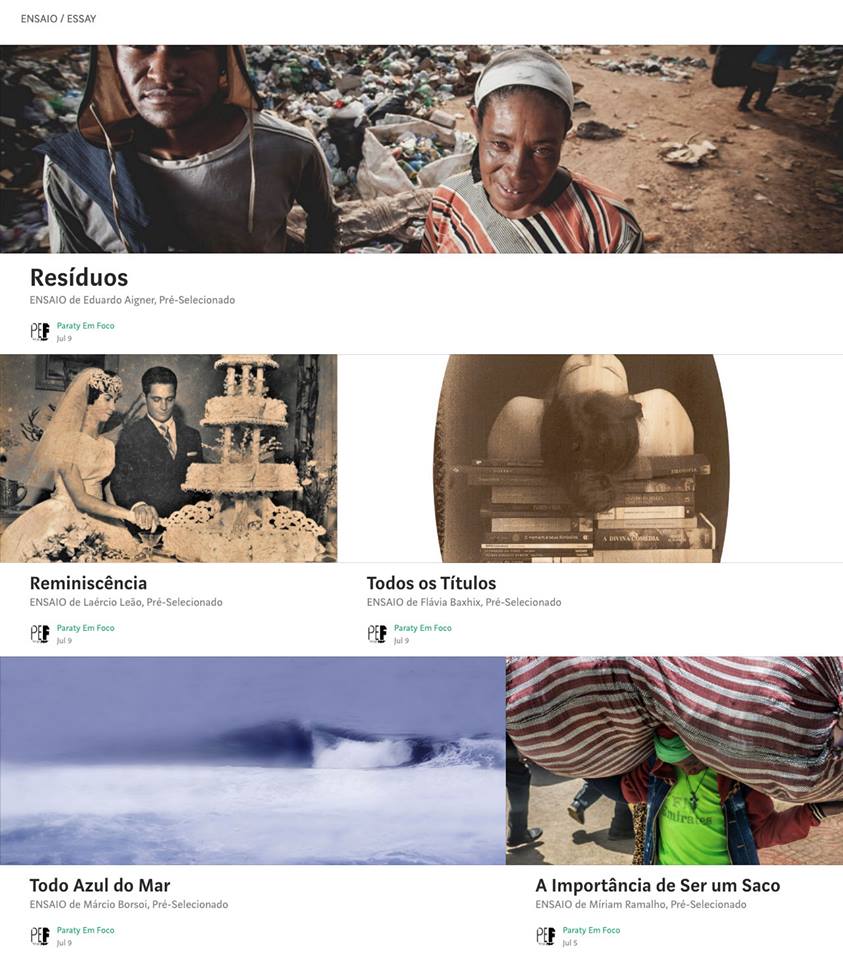The height and width of the screenshot is (960, 843).
Task: Open the Todos os Títulos essay title
Action: click(432, 583)
